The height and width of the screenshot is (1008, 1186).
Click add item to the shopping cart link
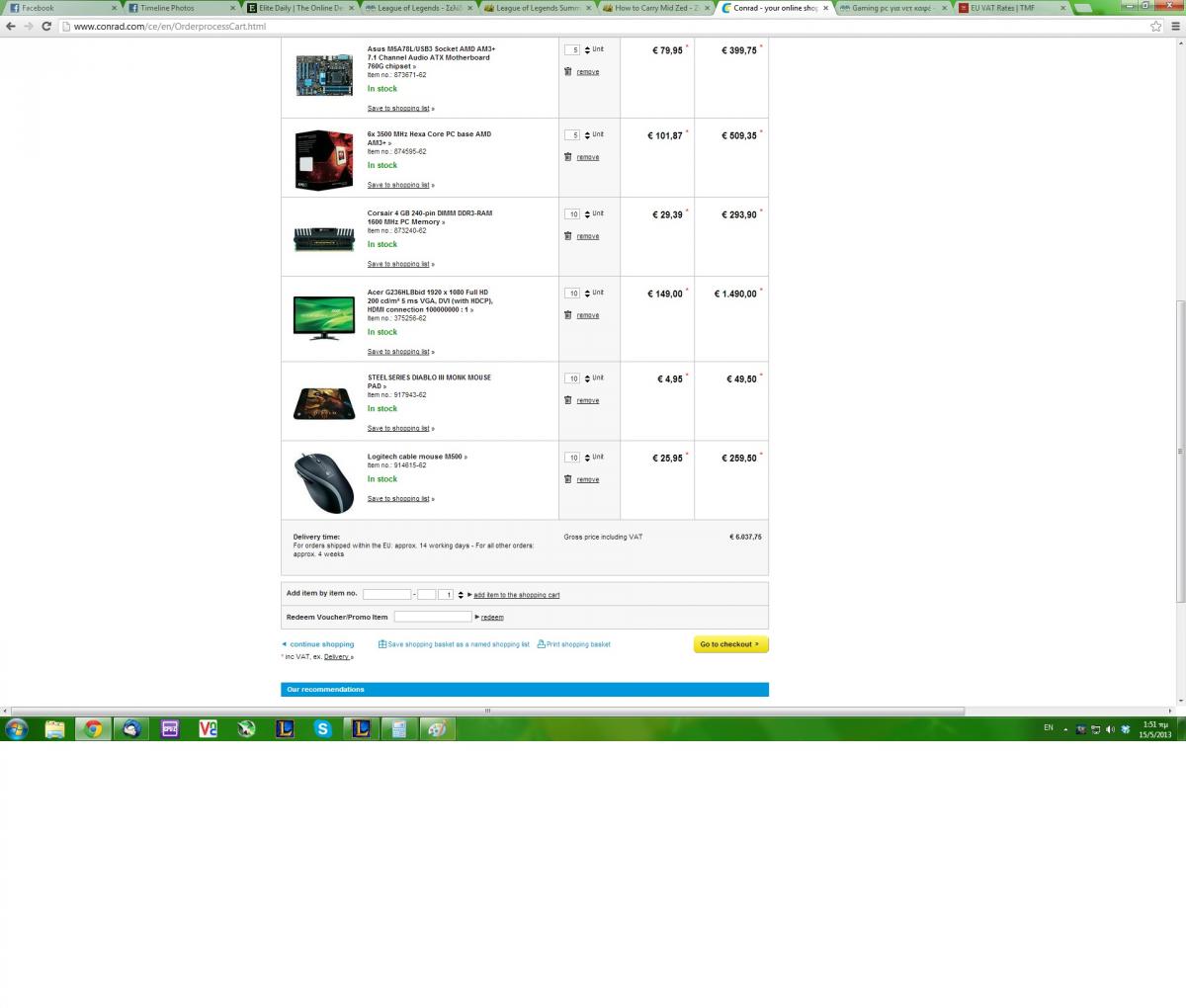tap(516, 595)
